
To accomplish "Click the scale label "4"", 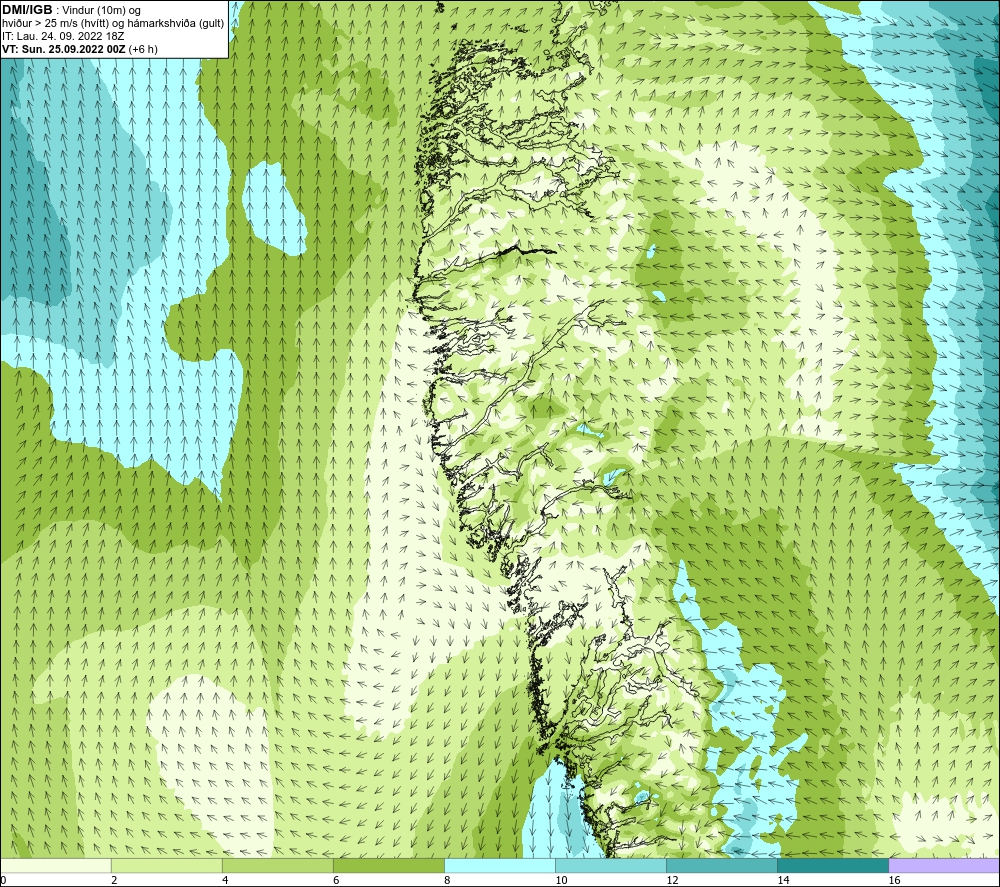I will pyautogui.click(x=224, y=880).
